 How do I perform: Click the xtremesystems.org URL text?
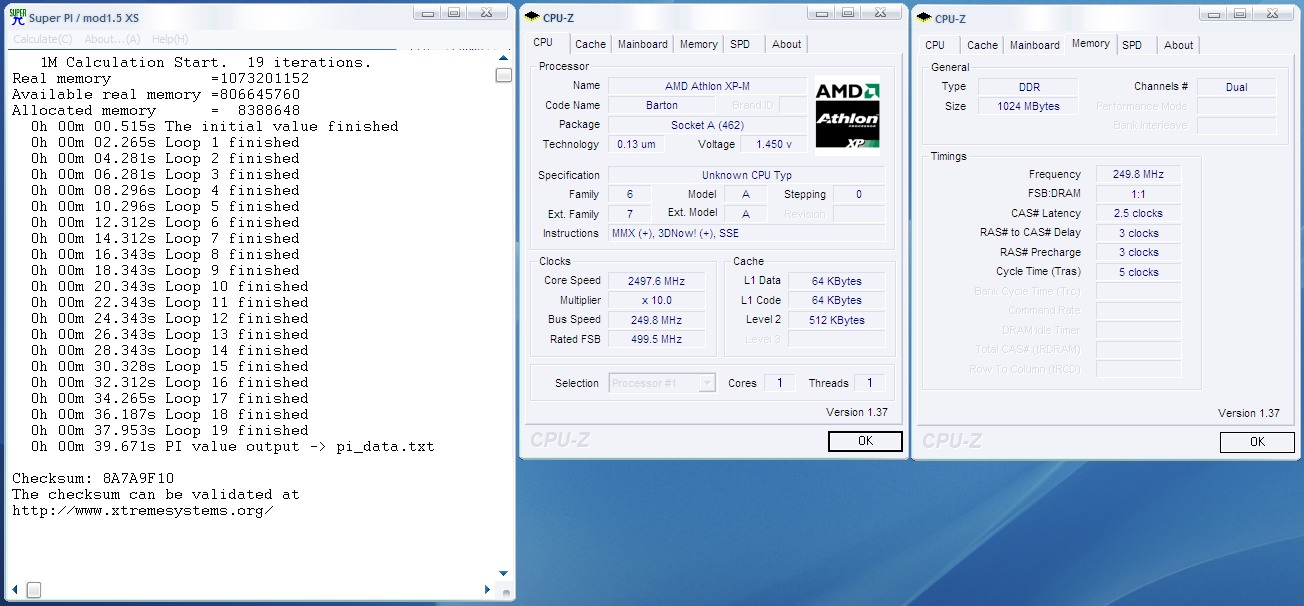click(x=142, y=510)
